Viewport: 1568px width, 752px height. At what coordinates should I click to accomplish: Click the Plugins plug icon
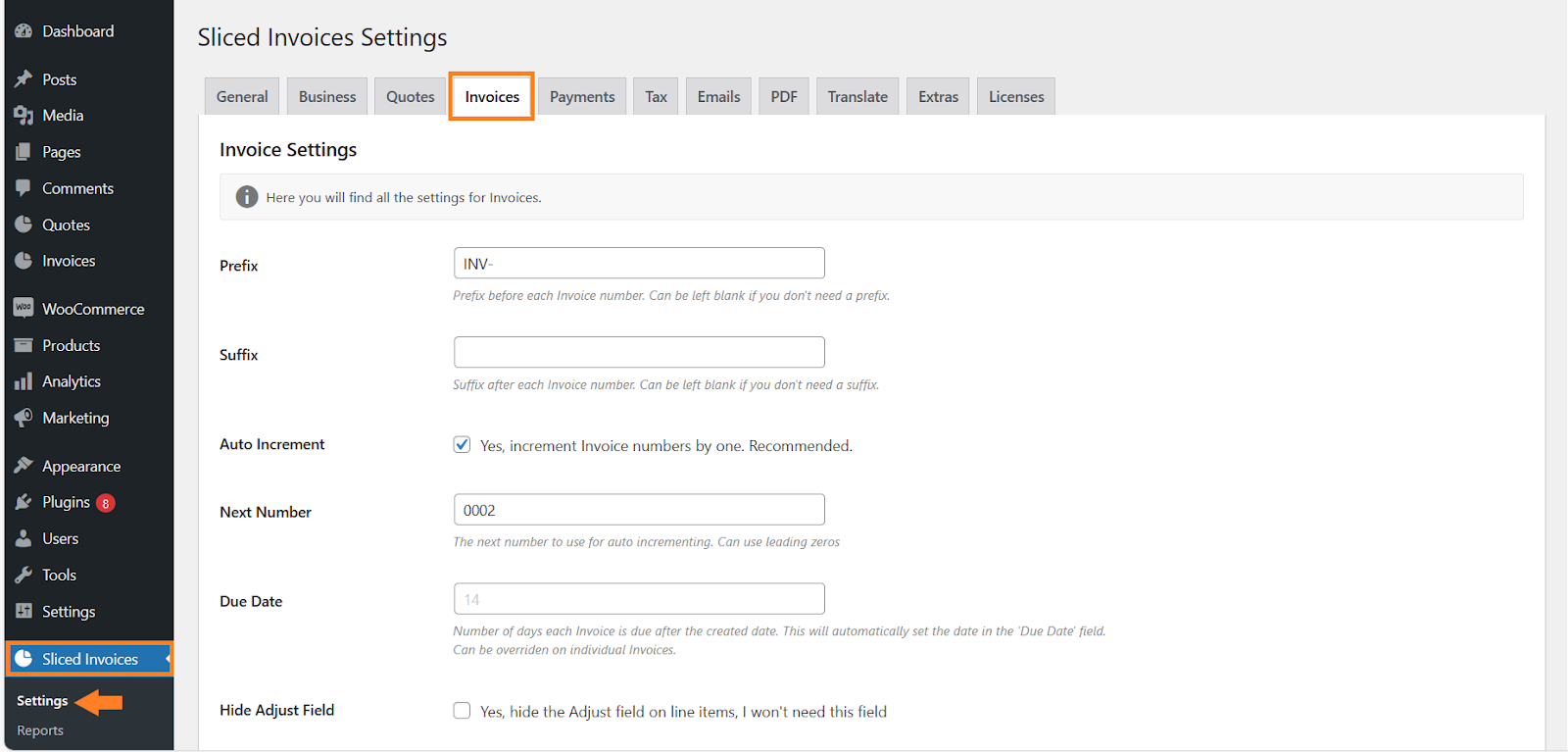click(24, 502)
